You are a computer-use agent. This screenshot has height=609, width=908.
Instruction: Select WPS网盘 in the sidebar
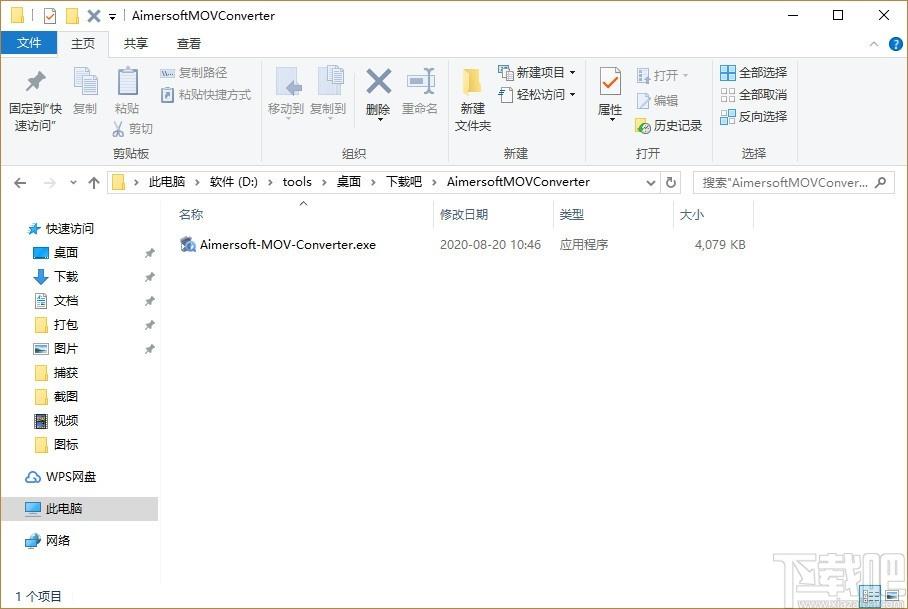(61, 477)
